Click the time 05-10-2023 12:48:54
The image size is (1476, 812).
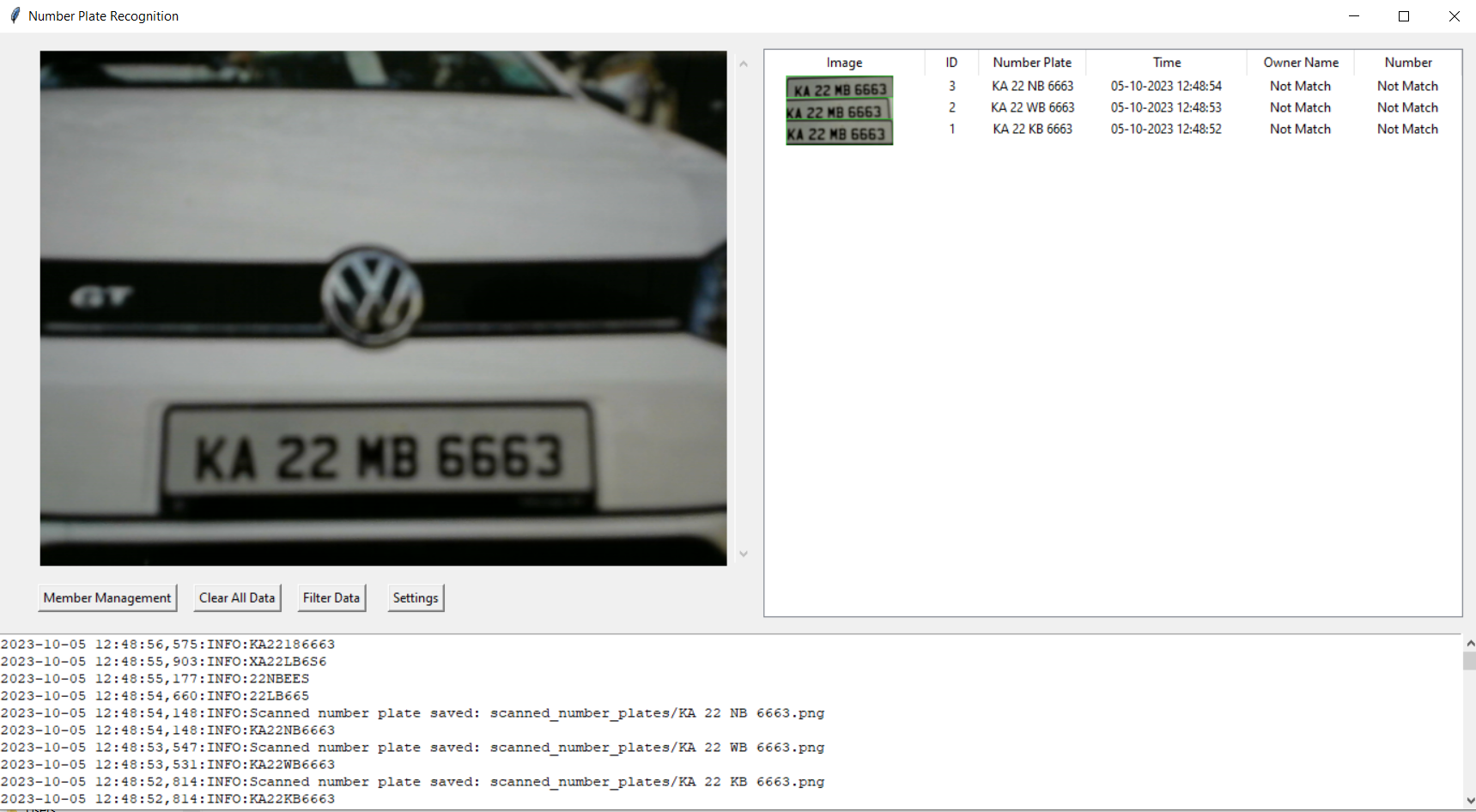1166,86
